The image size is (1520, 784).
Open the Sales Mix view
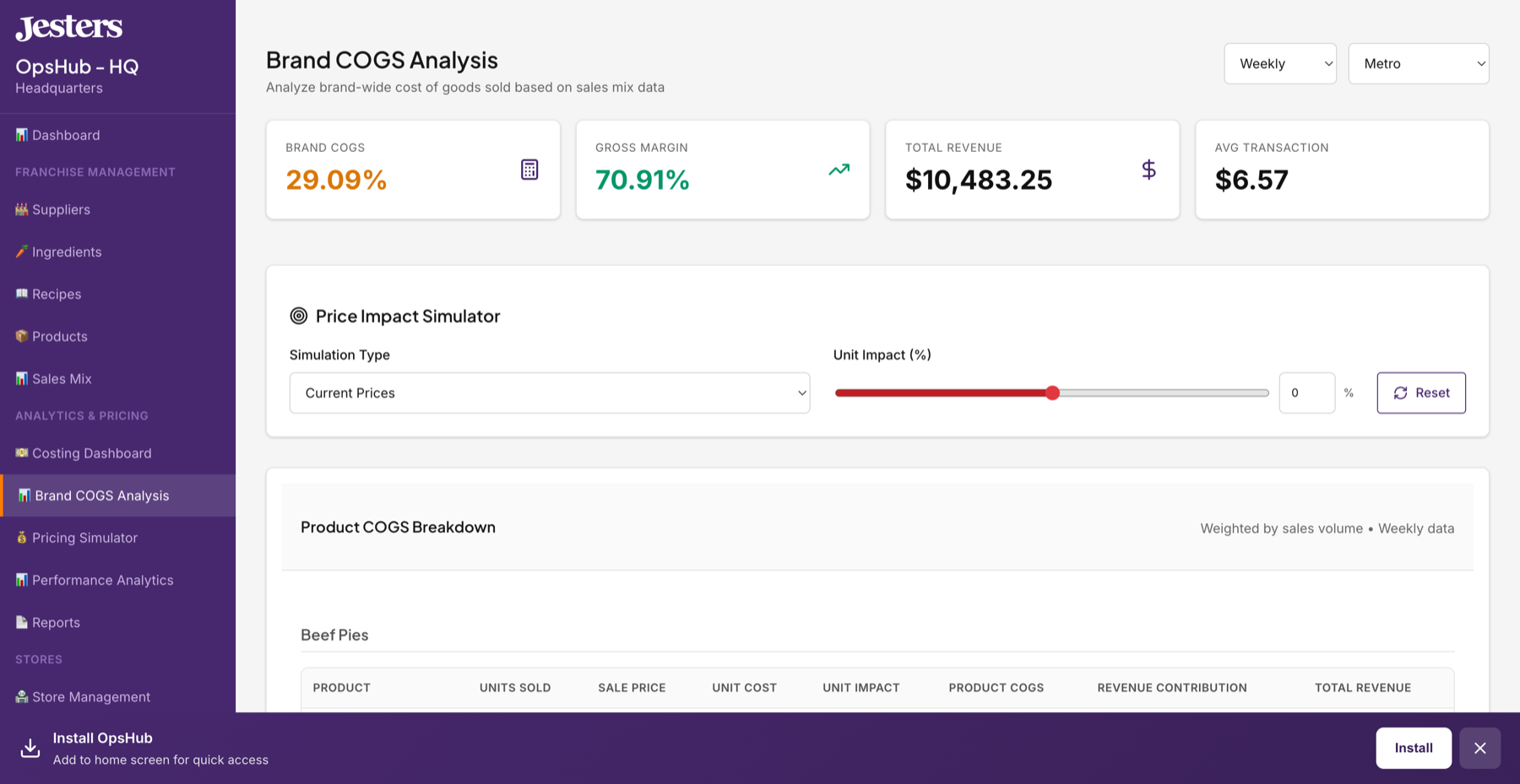click(x=61, y=378)
